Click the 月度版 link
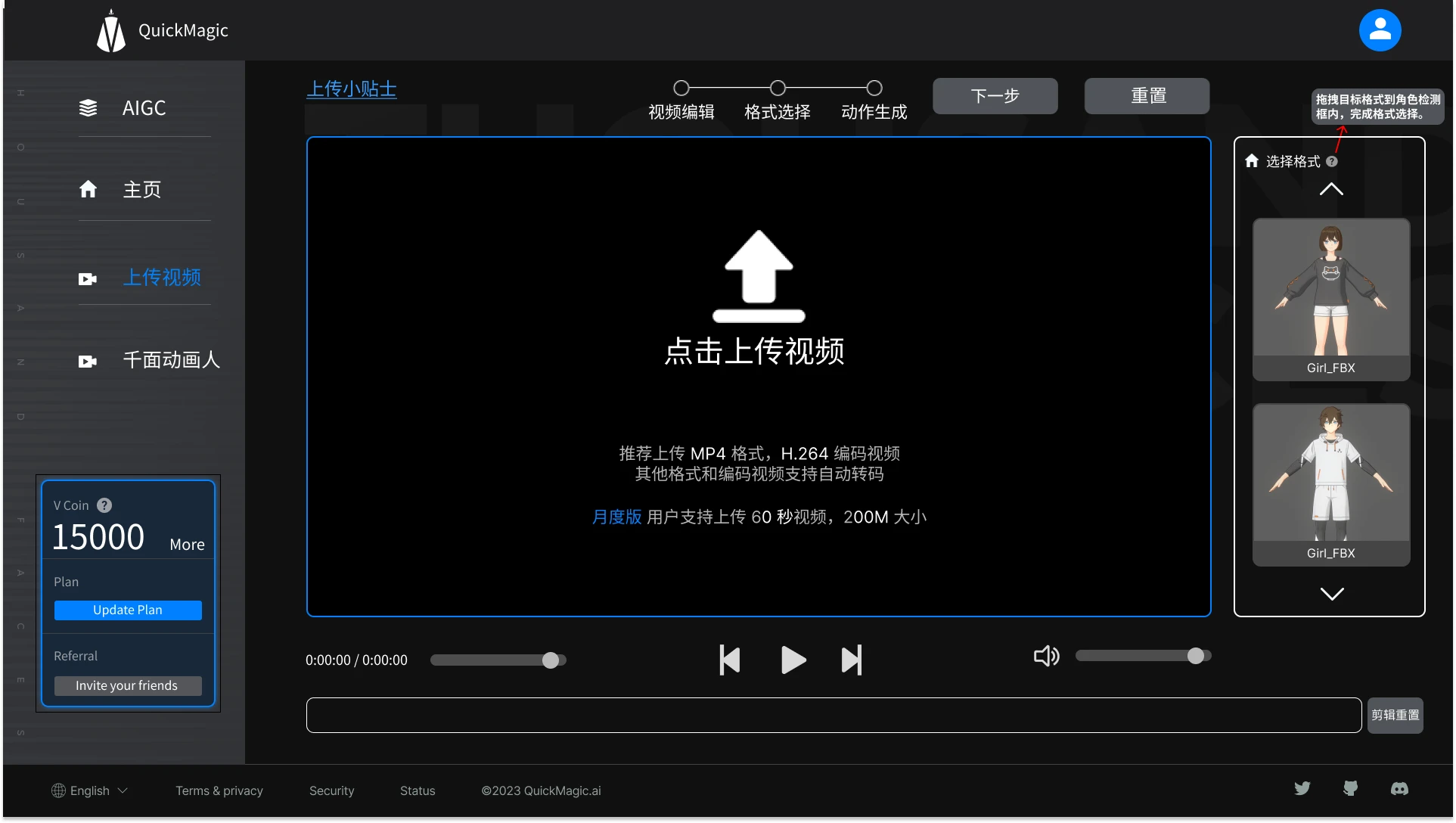The image size is (1456, 823). point(616,517)
